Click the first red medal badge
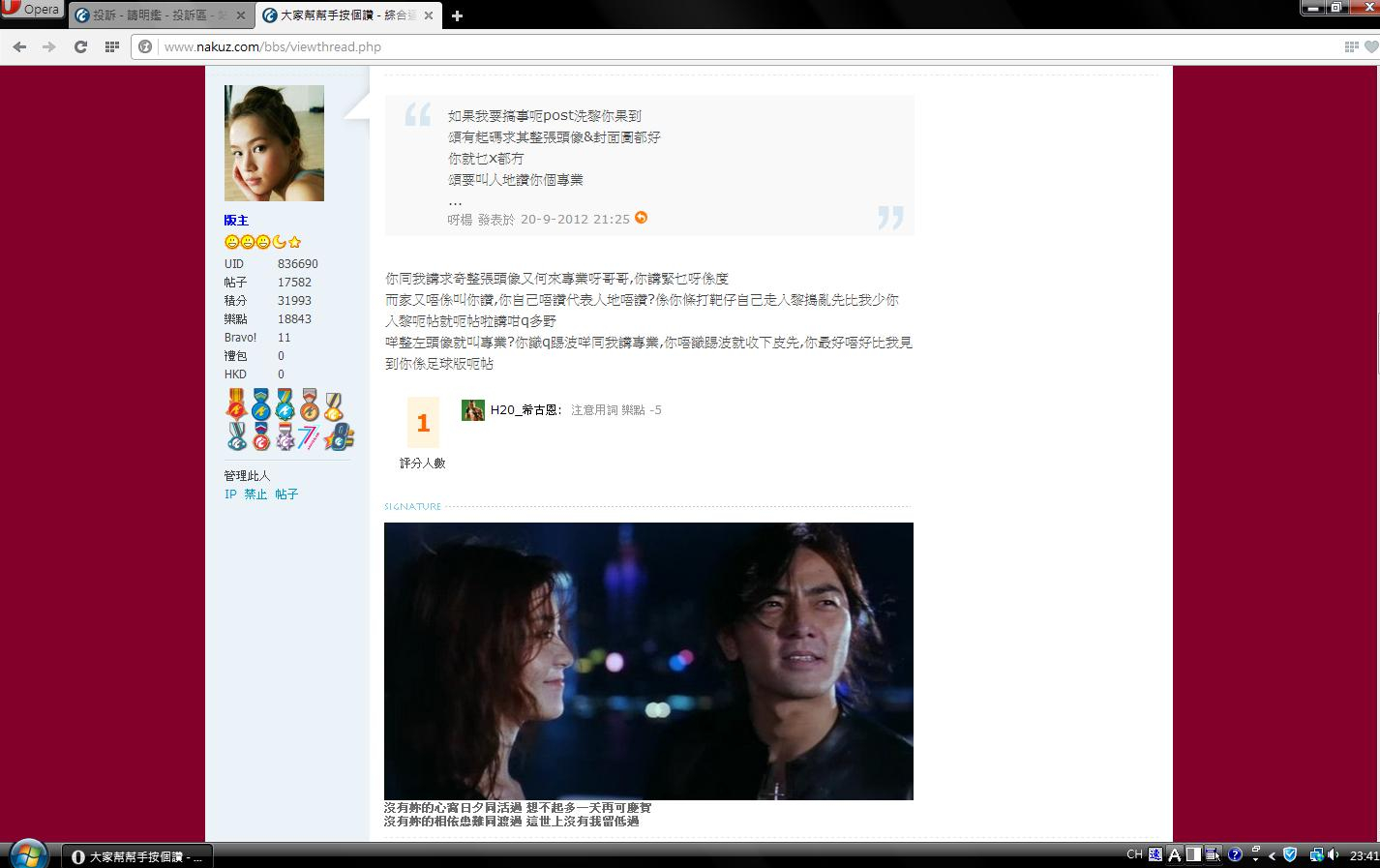The height and width of the screenshot is (868, 1380). click(236, 404)
